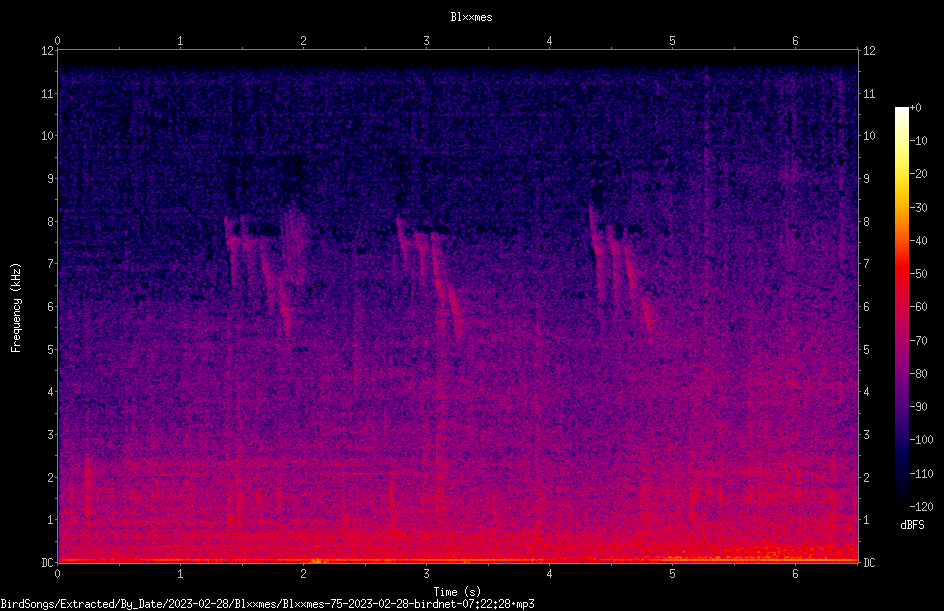Click the file path text at bottom

pyautogui.click(x=267, y=604)
